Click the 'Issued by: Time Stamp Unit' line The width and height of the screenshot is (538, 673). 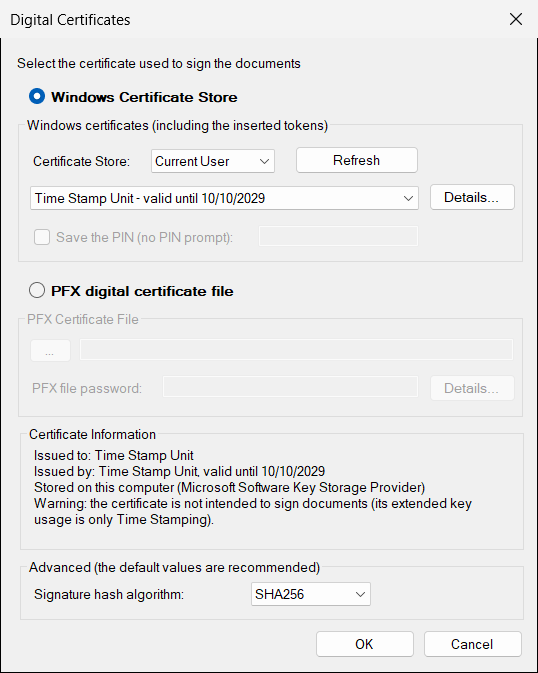pyautogui.click(x=179, y=471)
